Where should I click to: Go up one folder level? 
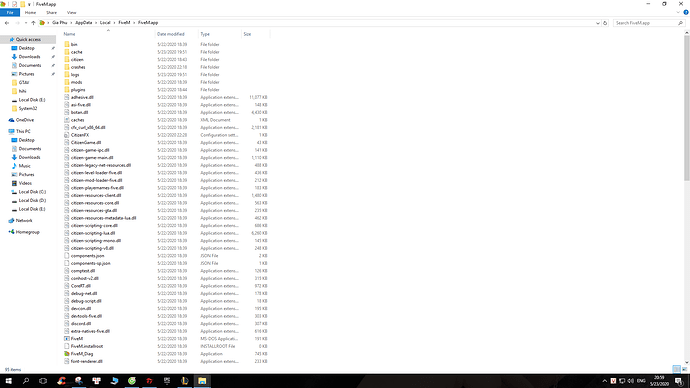pyautogui.click(x=33, y=23)
